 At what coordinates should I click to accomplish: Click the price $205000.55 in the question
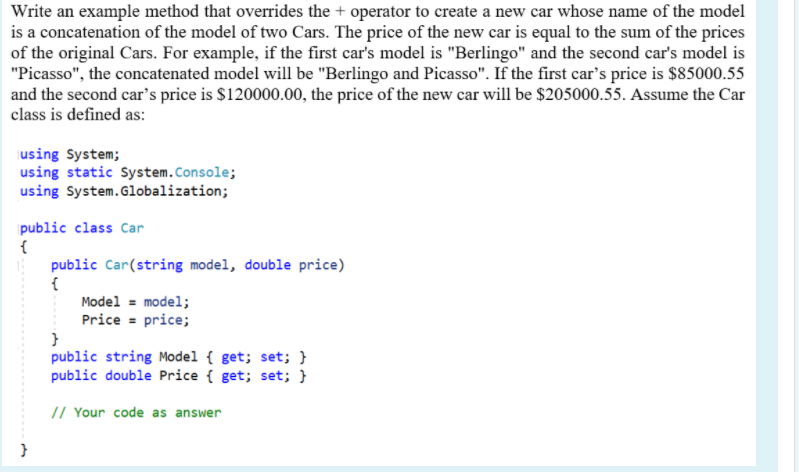pyautogui.click(x=580, y=95)
